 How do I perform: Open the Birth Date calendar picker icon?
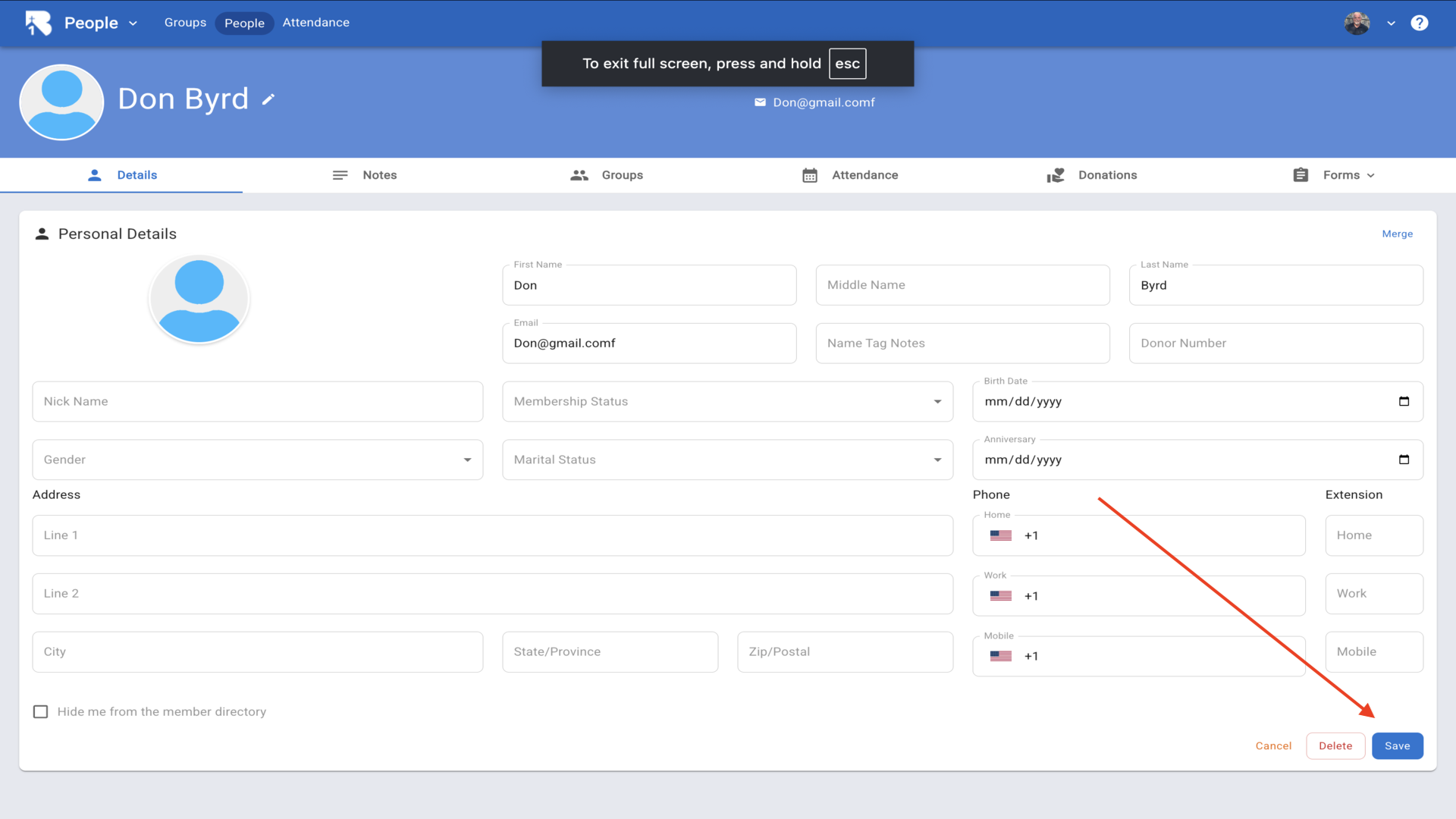click(1404, 401)
